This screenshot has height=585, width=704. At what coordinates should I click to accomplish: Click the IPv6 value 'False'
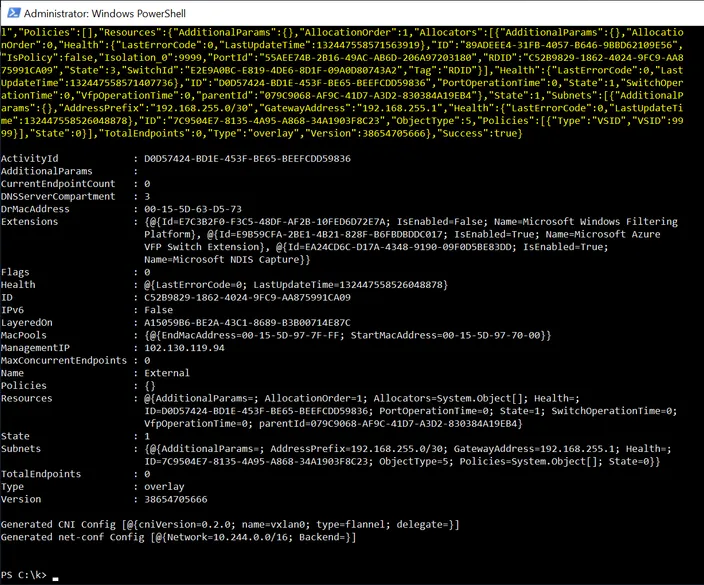pos(158,310)
